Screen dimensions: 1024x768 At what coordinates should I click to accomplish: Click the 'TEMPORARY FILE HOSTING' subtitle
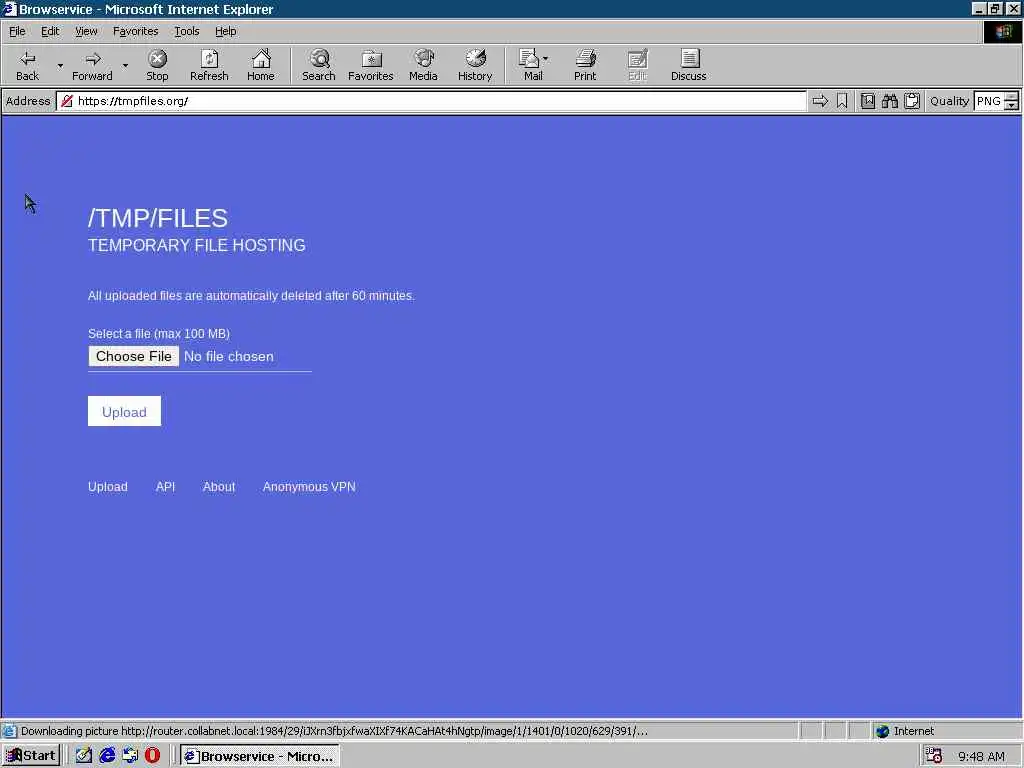tap(197, 245)
